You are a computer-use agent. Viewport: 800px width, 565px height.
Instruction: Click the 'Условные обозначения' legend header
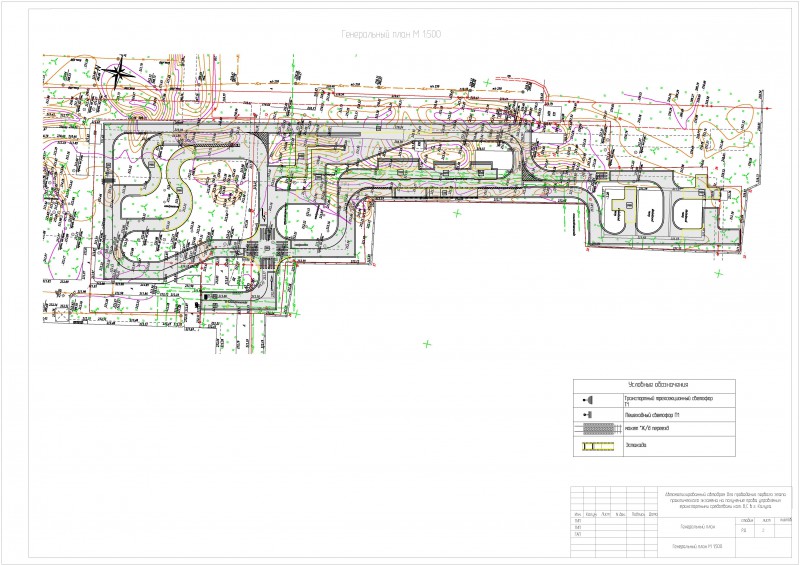pyautogui.click(x=658, y=385)
